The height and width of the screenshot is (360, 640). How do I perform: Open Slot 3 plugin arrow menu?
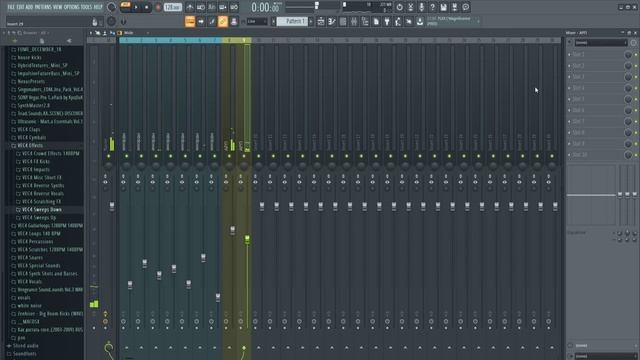point(570,77)
